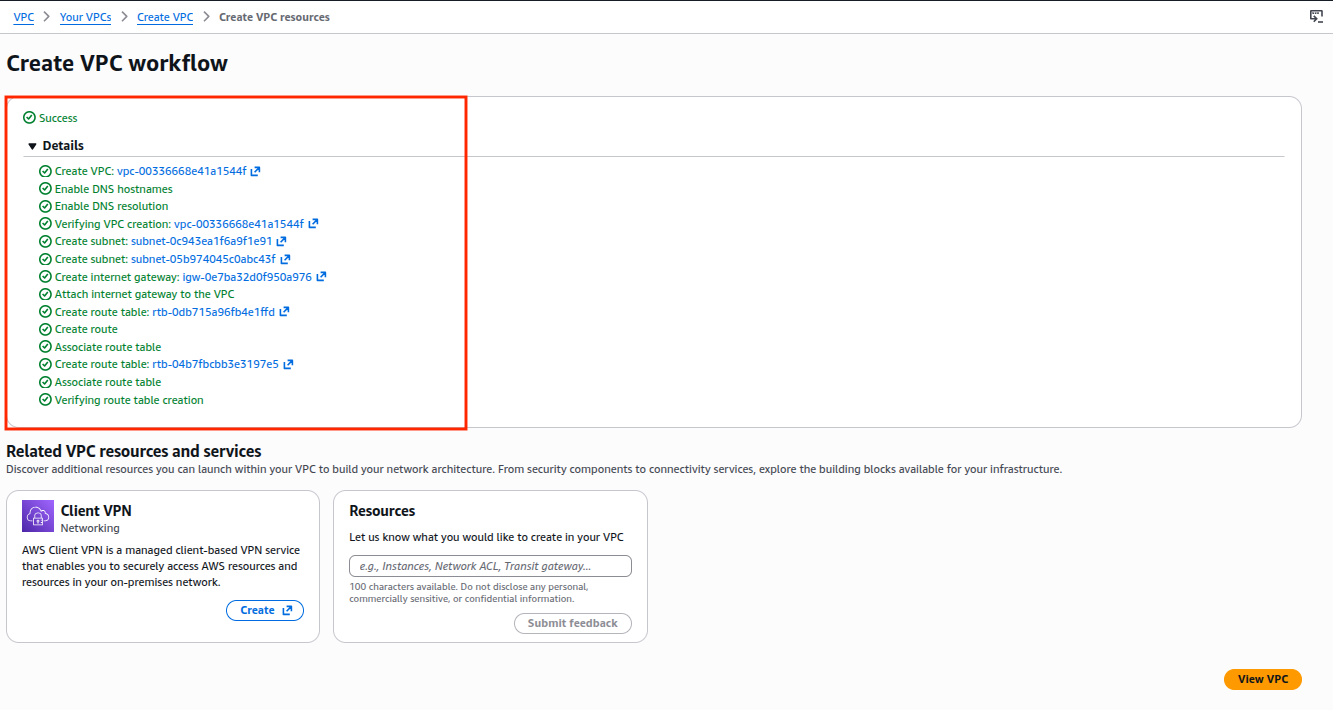Screen dimensions: 1333x710
Task: Go to VPC breadcrumb link
Action: [x=24, y=17]
